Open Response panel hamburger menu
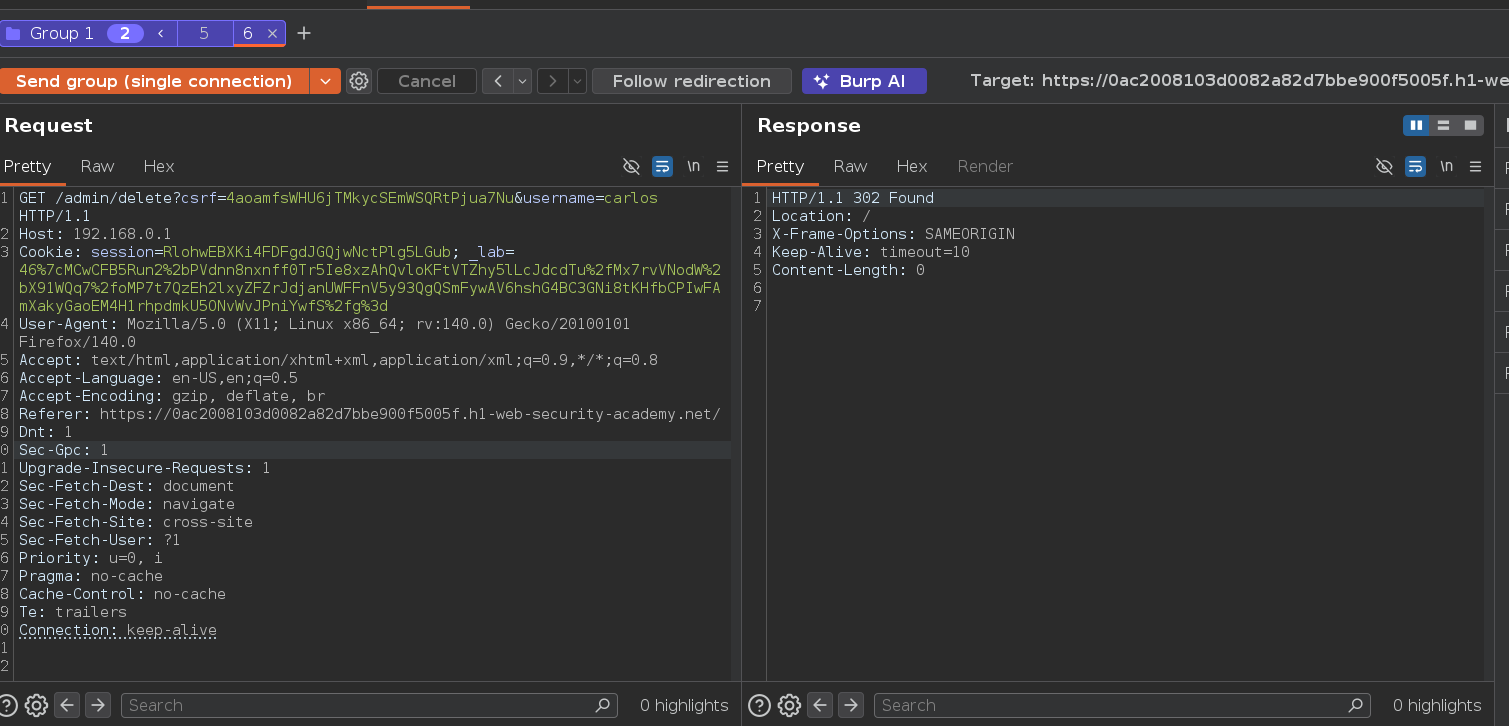The height and width of the screenshot is (726, 1509). [1475, 166]
